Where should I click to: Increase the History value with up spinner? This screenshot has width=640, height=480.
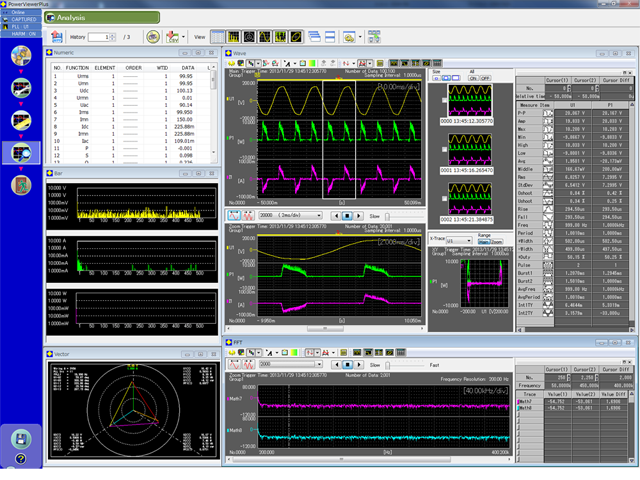[113, 35]
